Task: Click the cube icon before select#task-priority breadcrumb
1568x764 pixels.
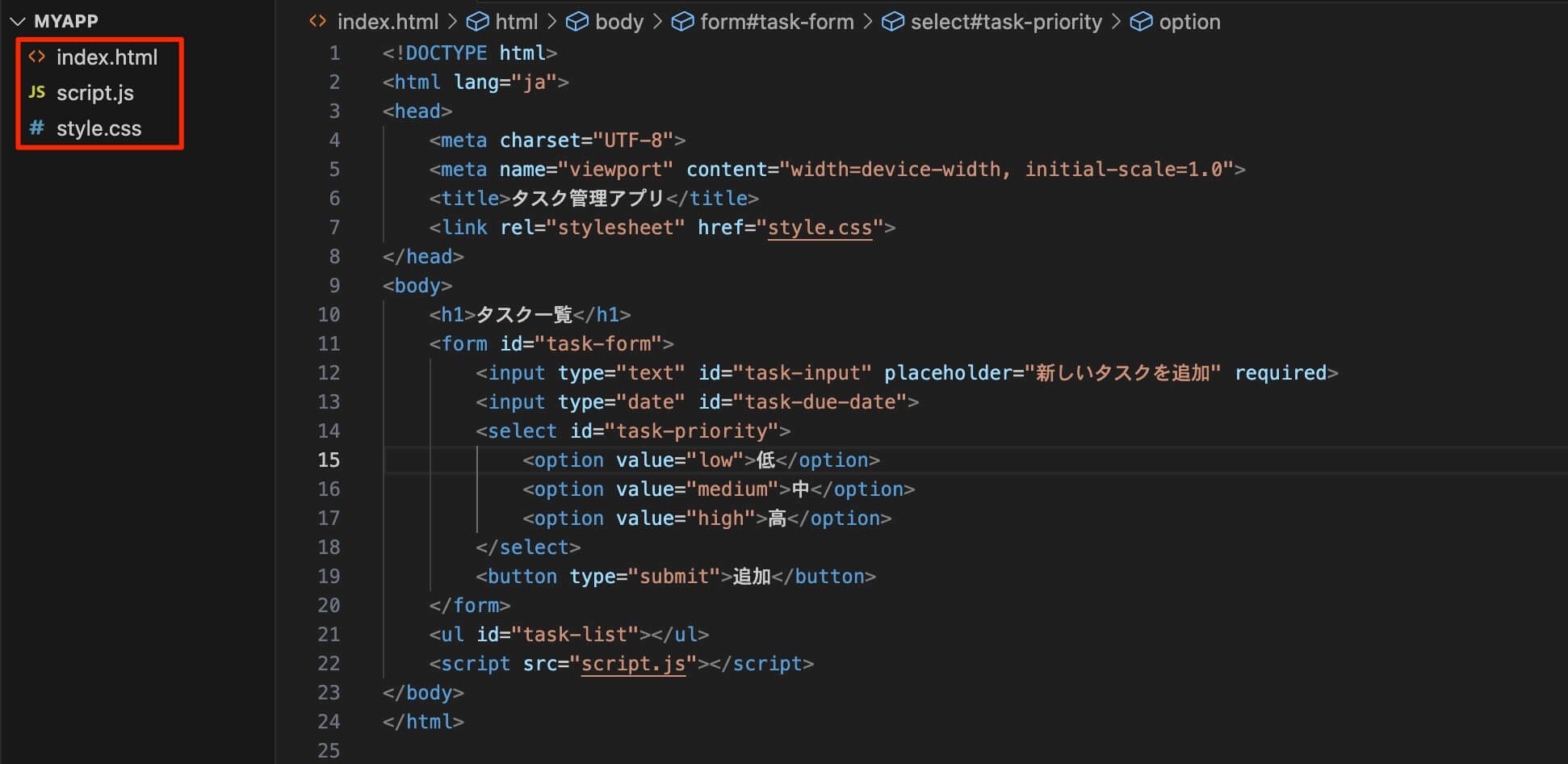Action: 893,22
